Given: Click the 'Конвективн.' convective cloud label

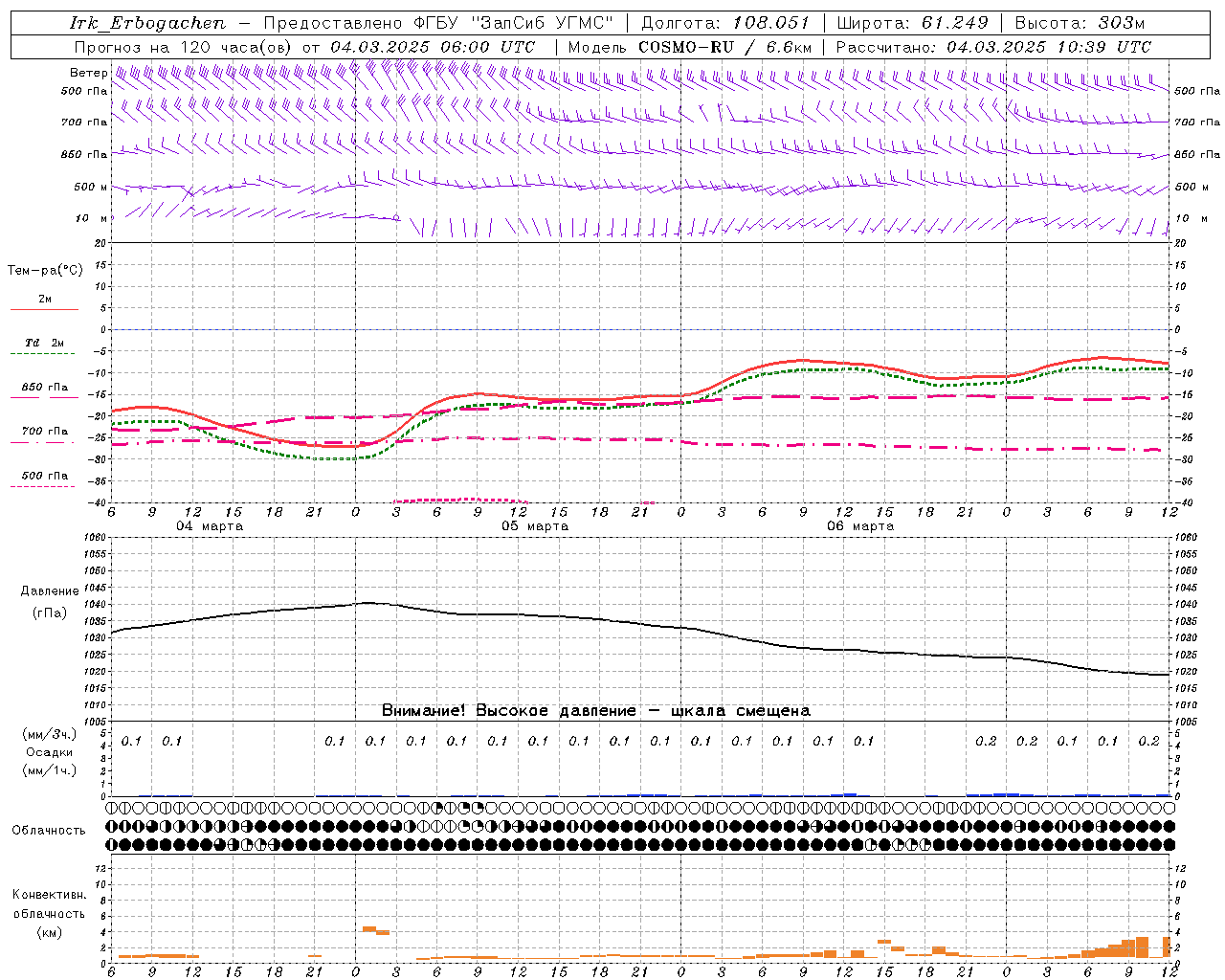Looking at the screenshot, I should (x=49, y=895).
